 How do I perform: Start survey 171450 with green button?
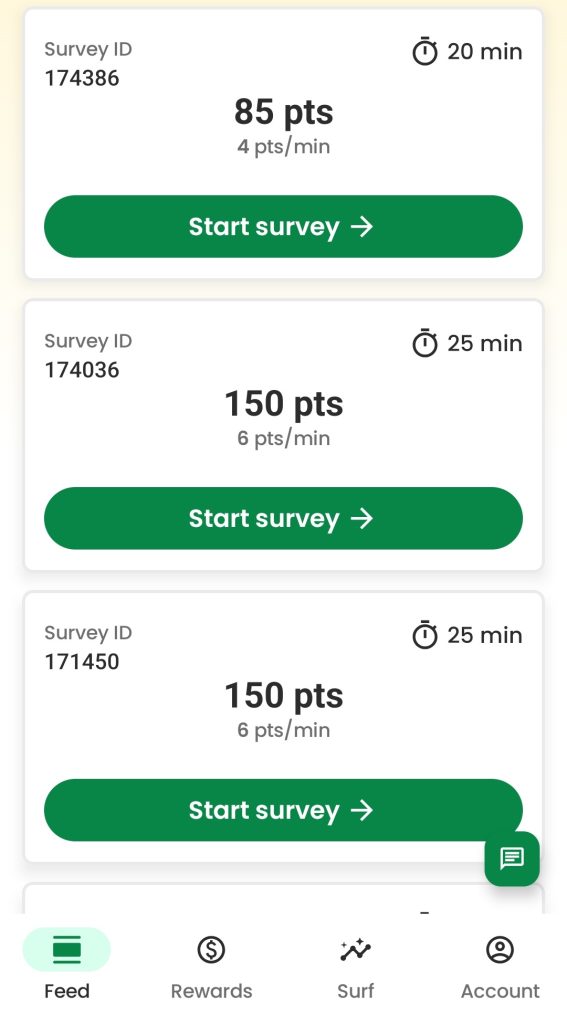pos(284,810)
